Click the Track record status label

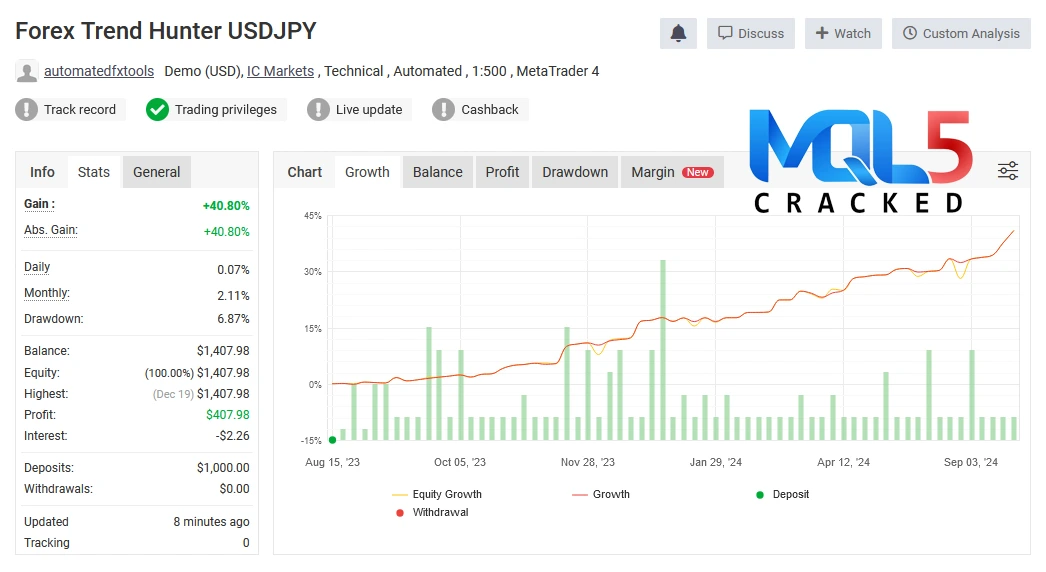tap(80, 109)
